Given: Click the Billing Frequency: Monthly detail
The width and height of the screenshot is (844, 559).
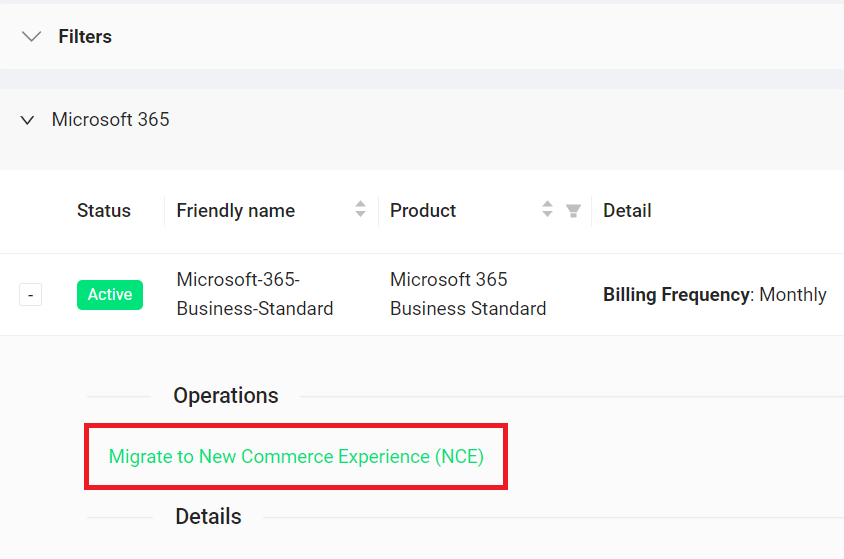Looking at the screenshot, I should pyautogui.click(x=715, y=295).
